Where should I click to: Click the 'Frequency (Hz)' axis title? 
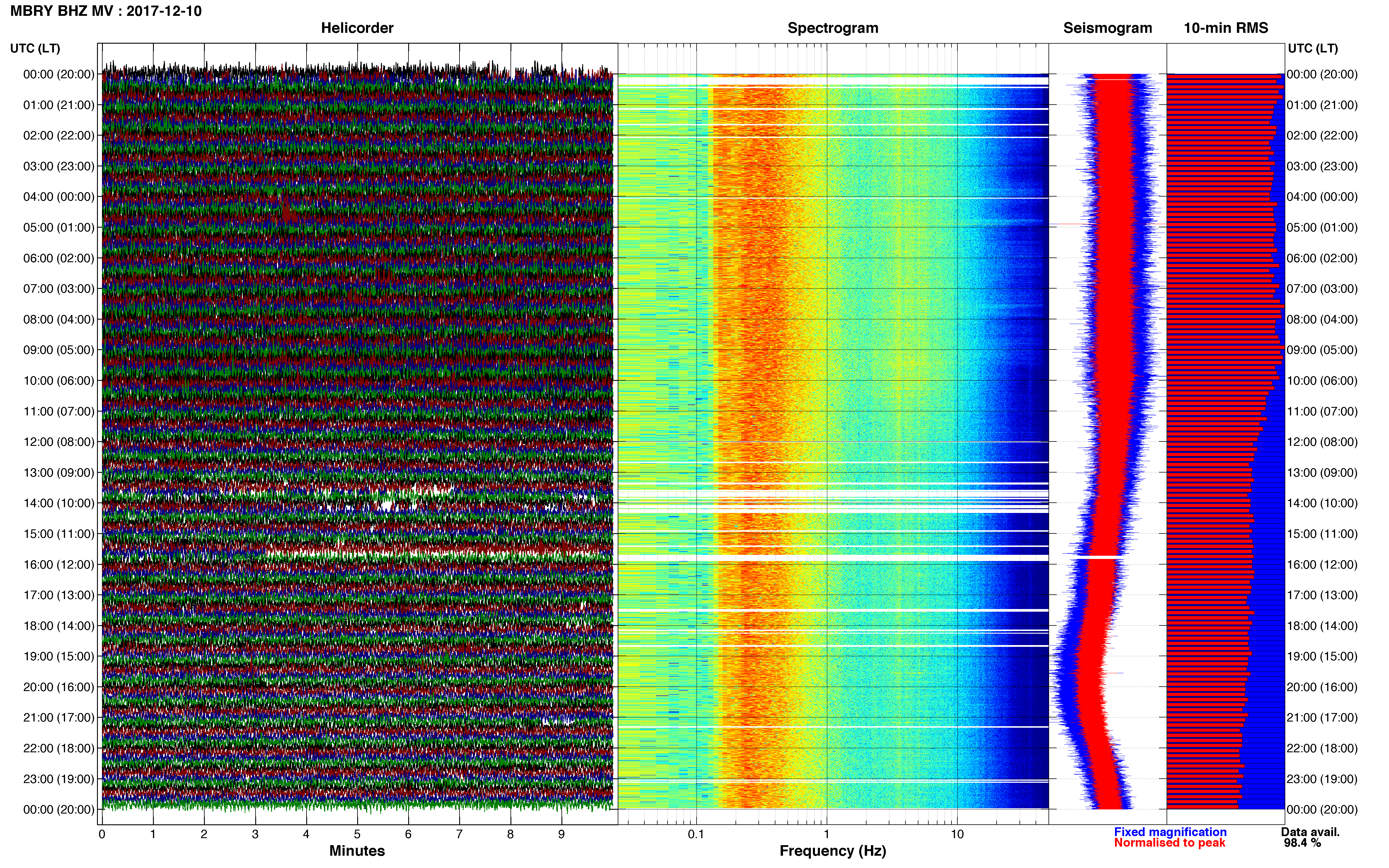(x=833, y=851)
